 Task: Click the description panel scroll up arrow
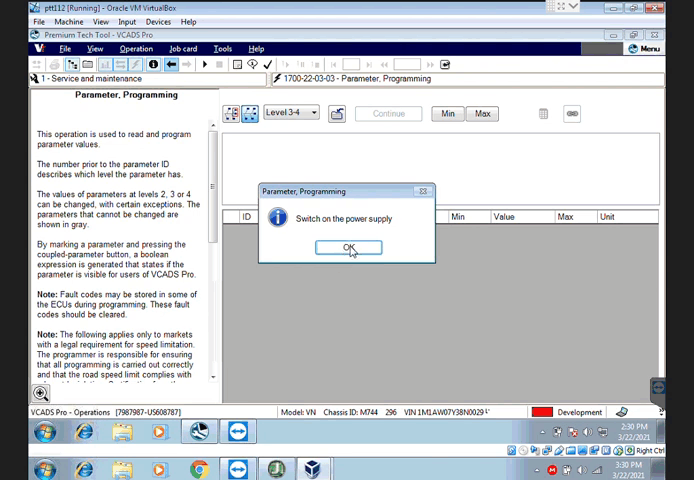213,126
